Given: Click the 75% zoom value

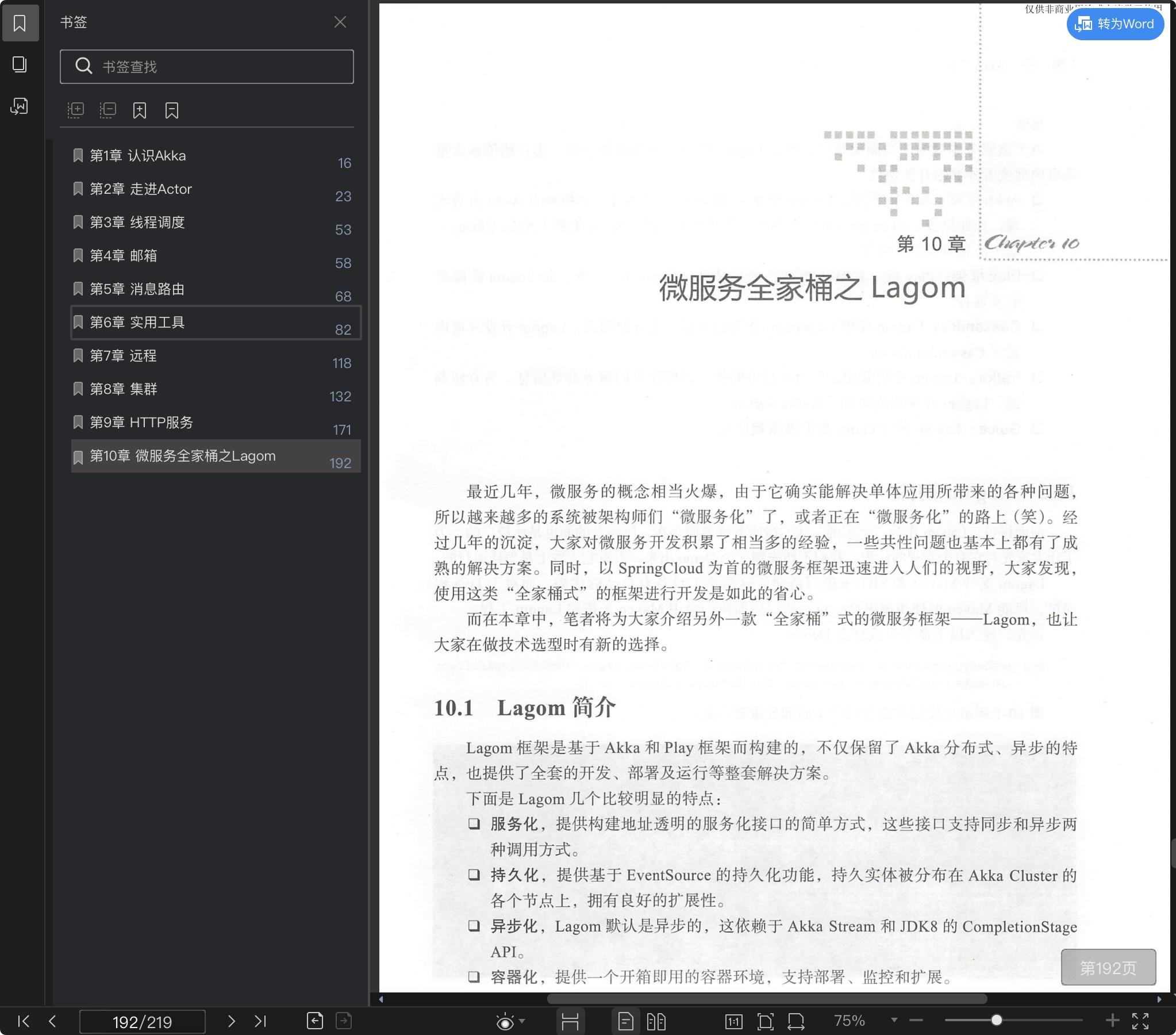Looking at the screenshot, I should click(x=849, y=1021).
